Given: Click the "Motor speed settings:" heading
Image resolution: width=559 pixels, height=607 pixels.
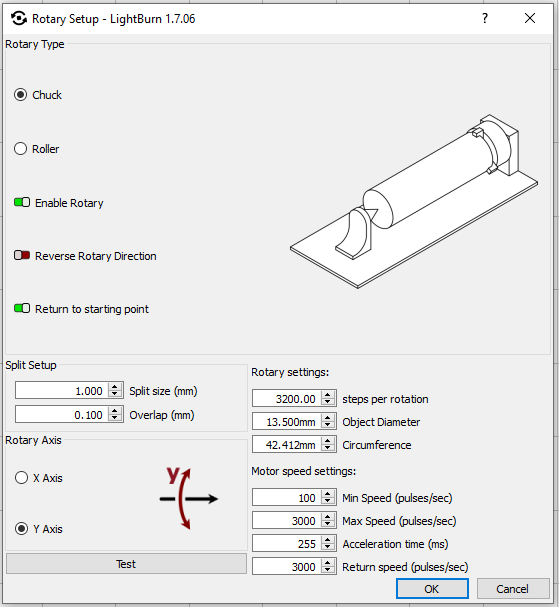Looking at the screenshot, I should (304, 471).
